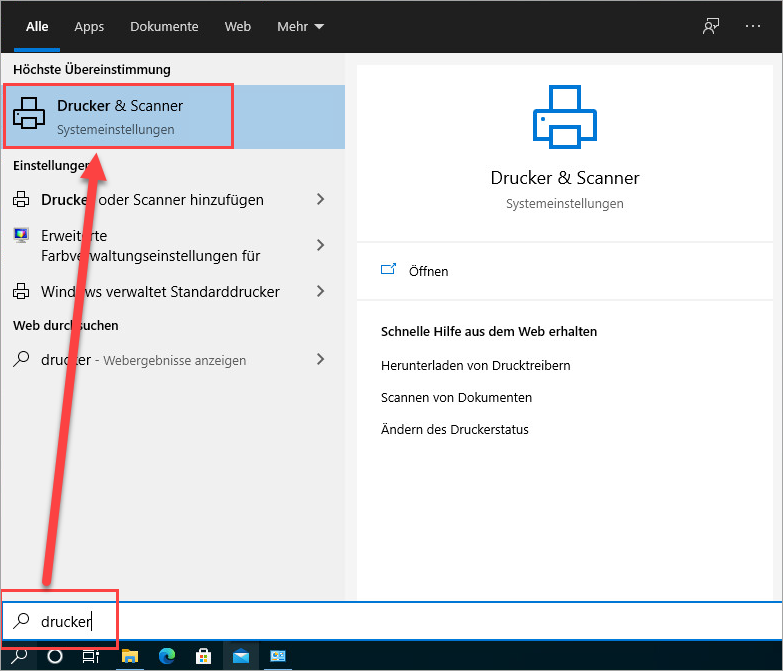Open the last taskbar app with monitor icon
The image size is (783, 671).
278,656
